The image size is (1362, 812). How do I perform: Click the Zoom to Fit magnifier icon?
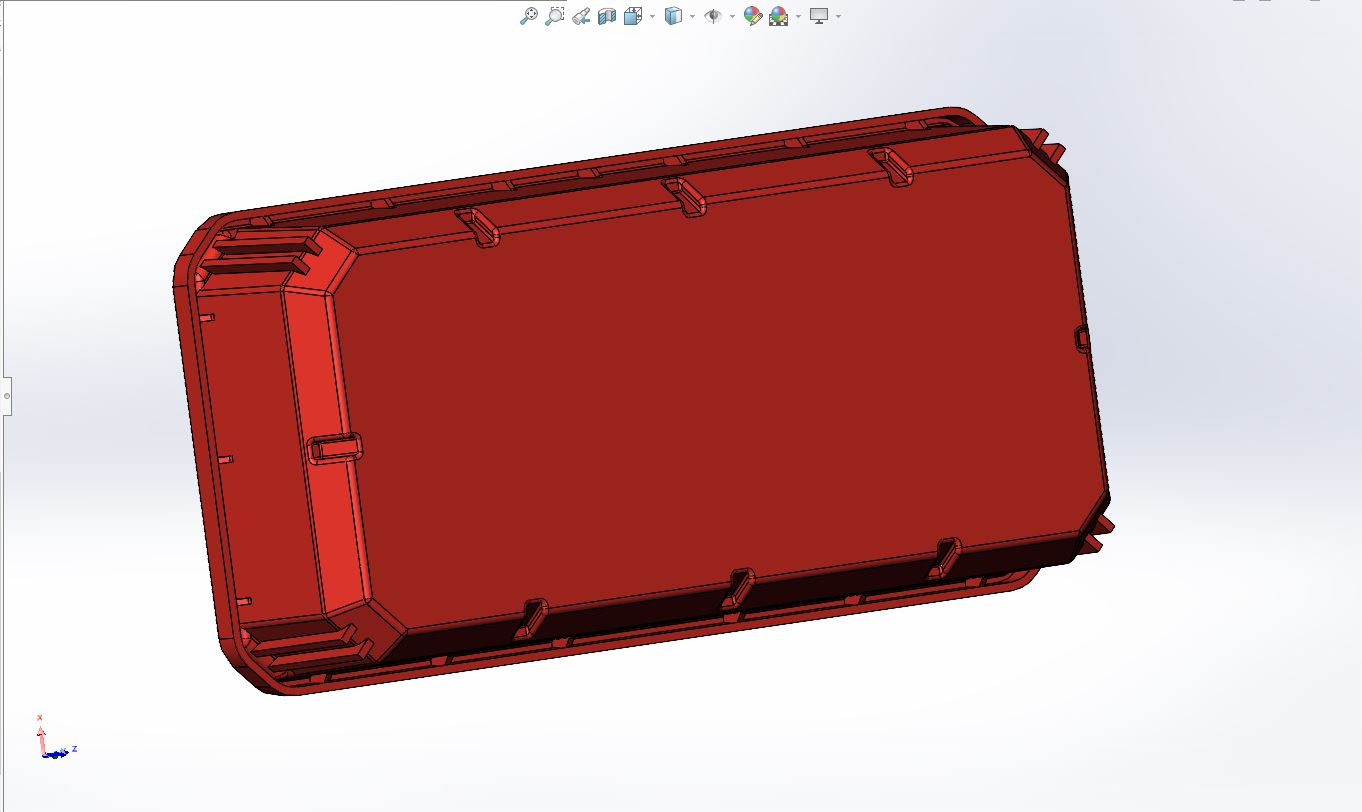pos(529,16)
